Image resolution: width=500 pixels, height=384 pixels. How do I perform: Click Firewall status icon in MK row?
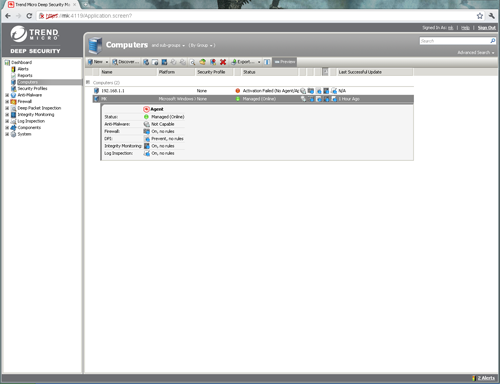coord(311,99)
